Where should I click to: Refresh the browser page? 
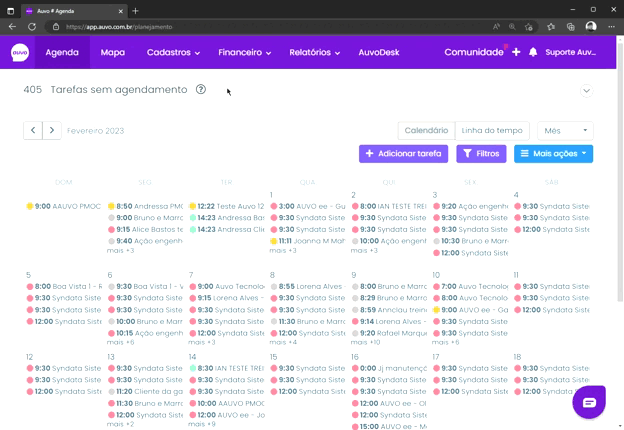pyautogui.click(x=31, y=27)
